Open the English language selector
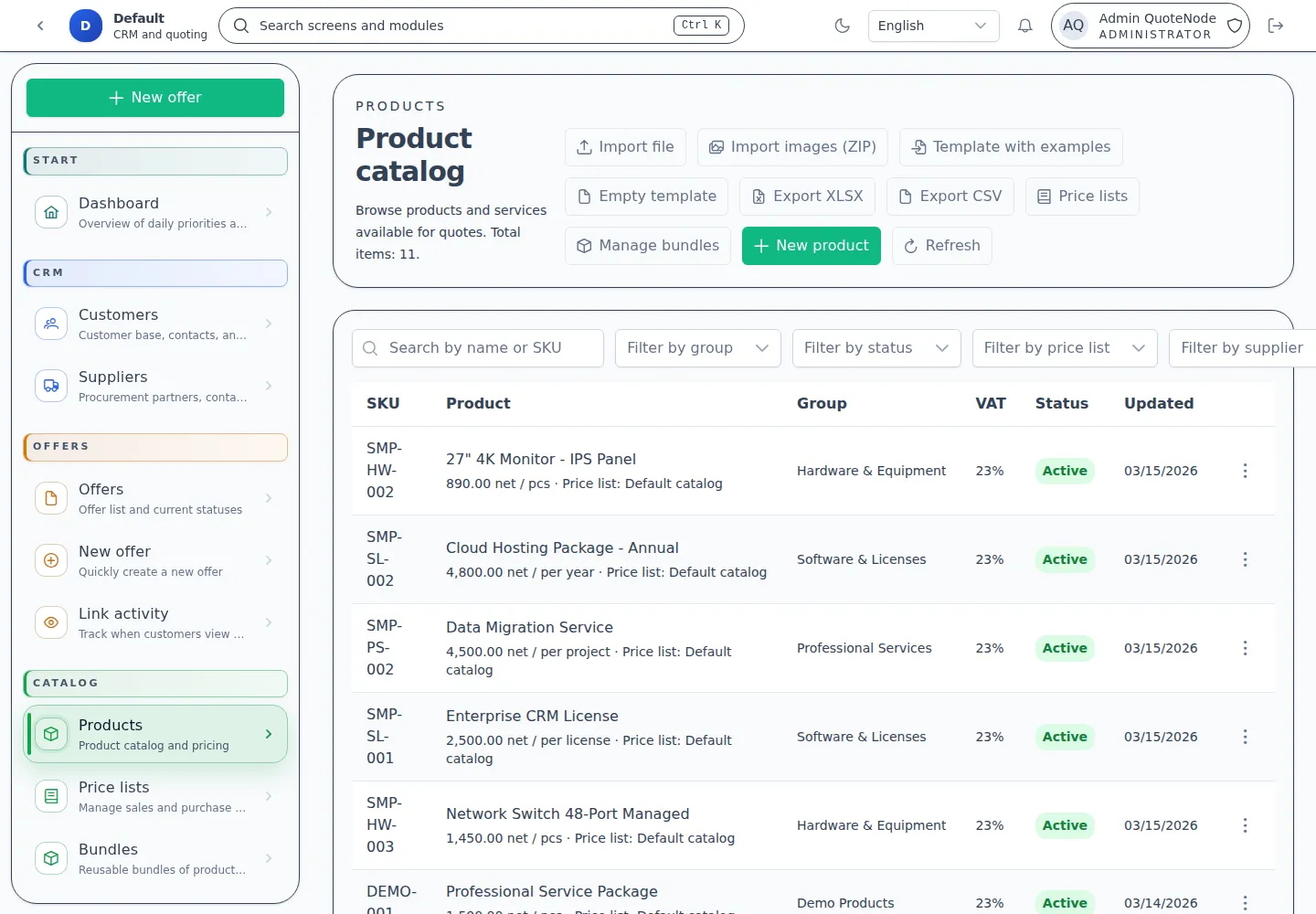This screenshot has width=1316, height=914. 932,26
